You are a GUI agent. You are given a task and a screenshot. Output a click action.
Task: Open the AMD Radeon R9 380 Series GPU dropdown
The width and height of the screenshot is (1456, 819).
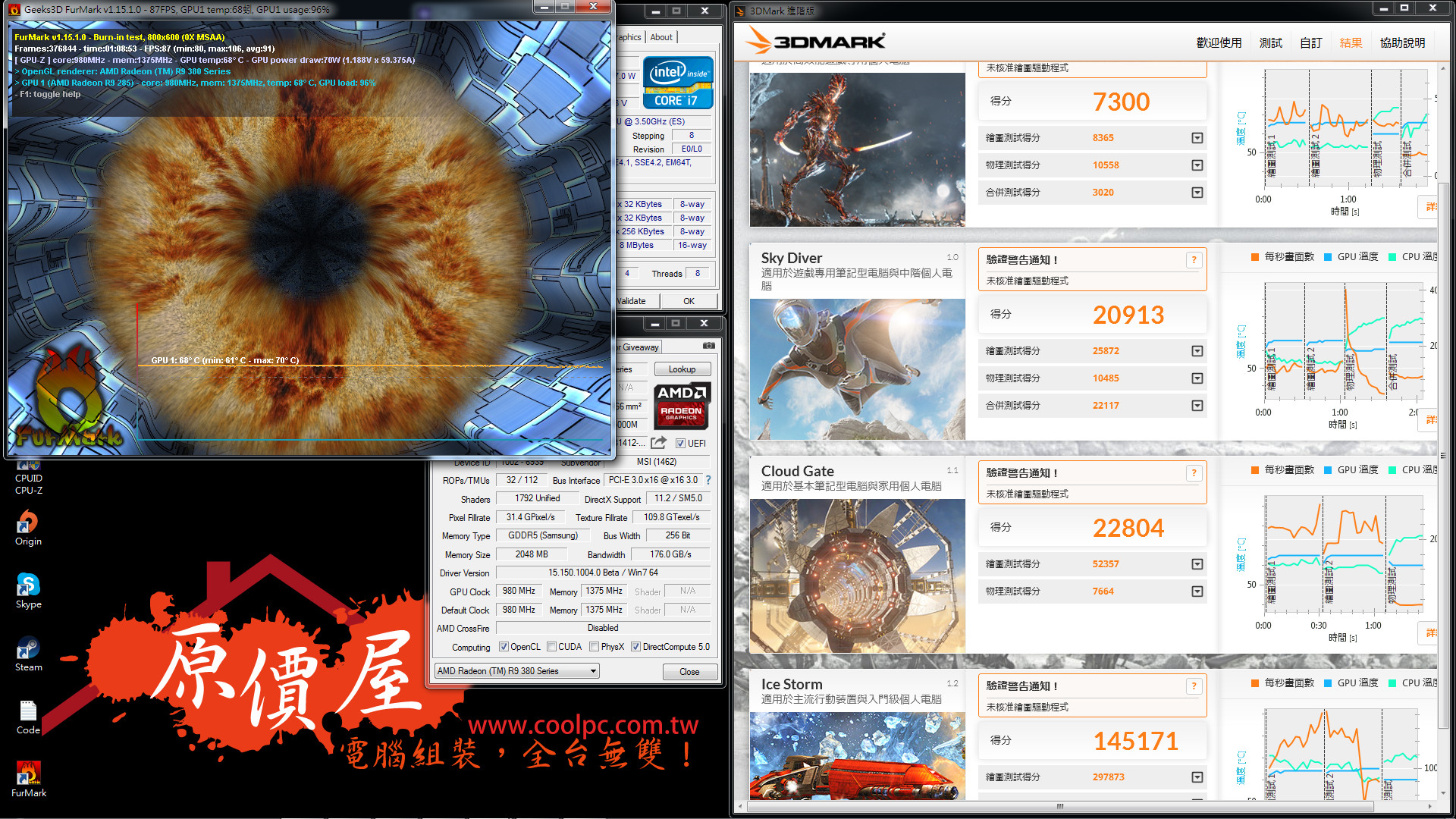point(517,671)
